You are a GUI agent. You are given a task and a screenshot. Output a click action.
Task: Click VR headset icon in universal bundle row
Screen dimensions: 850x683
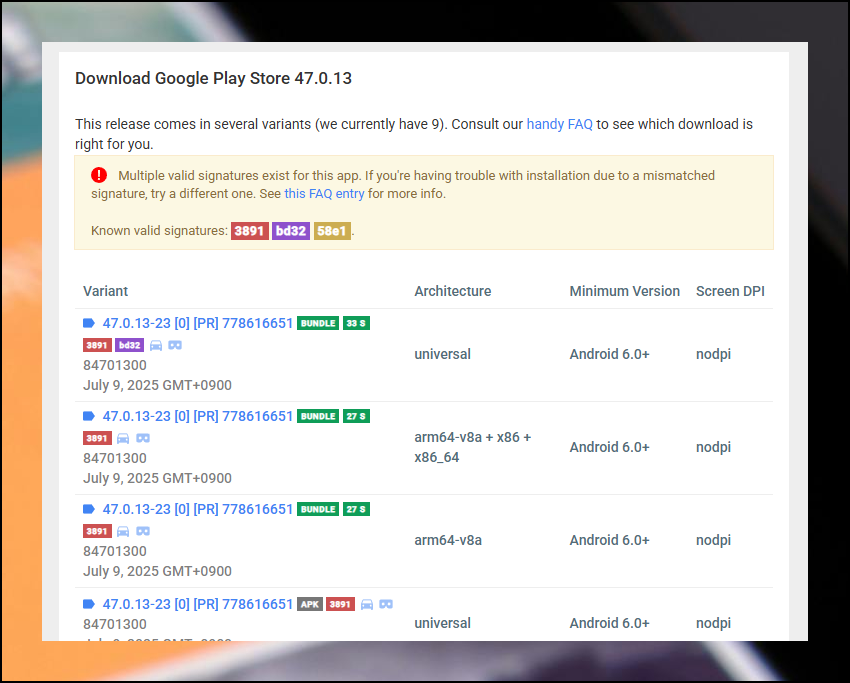point(175,345)
